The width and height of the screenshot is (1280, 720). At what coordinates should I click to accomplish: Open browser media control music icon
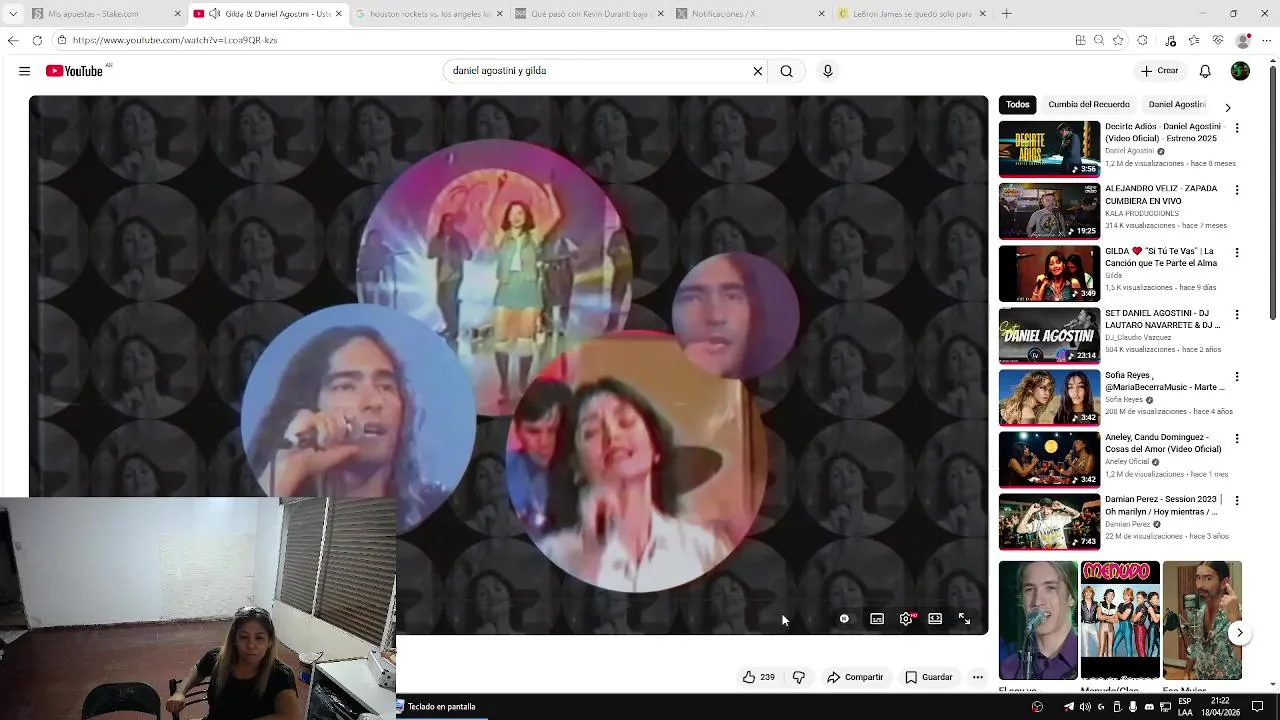tap(1171, 40)
